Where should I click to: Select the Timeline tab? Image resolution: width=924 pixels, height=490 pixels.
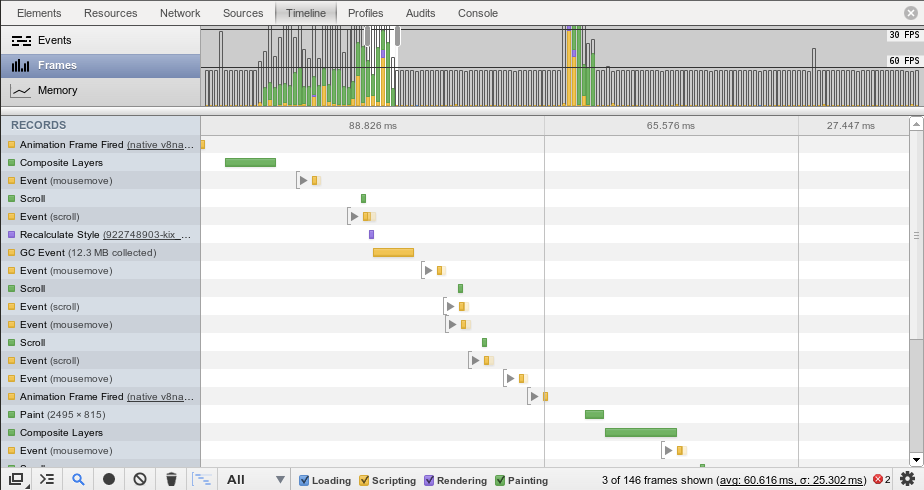click(x=306, y=13)
